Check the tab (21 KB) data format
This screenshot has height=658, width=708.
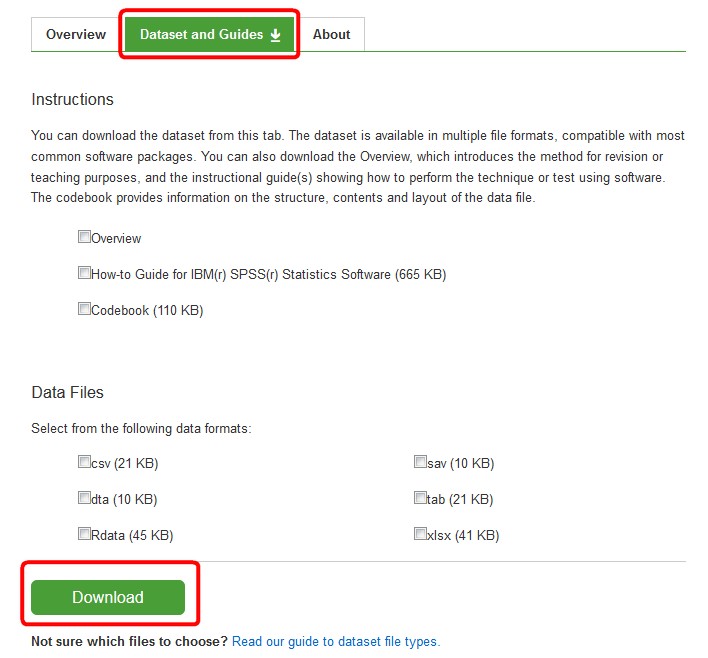point(420,498)
